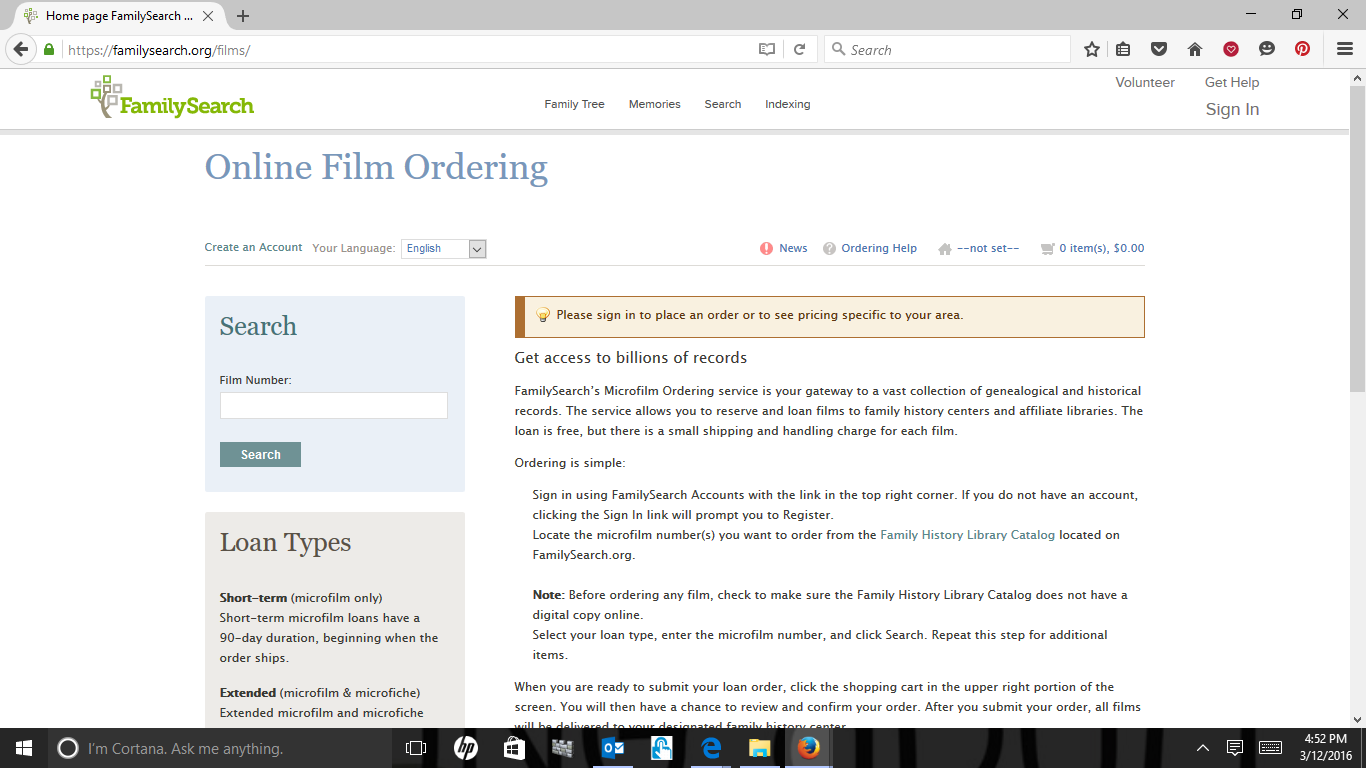The image size is (1366, 768).
Task: Click the Loan Types heading
Action: click(285, 542)
